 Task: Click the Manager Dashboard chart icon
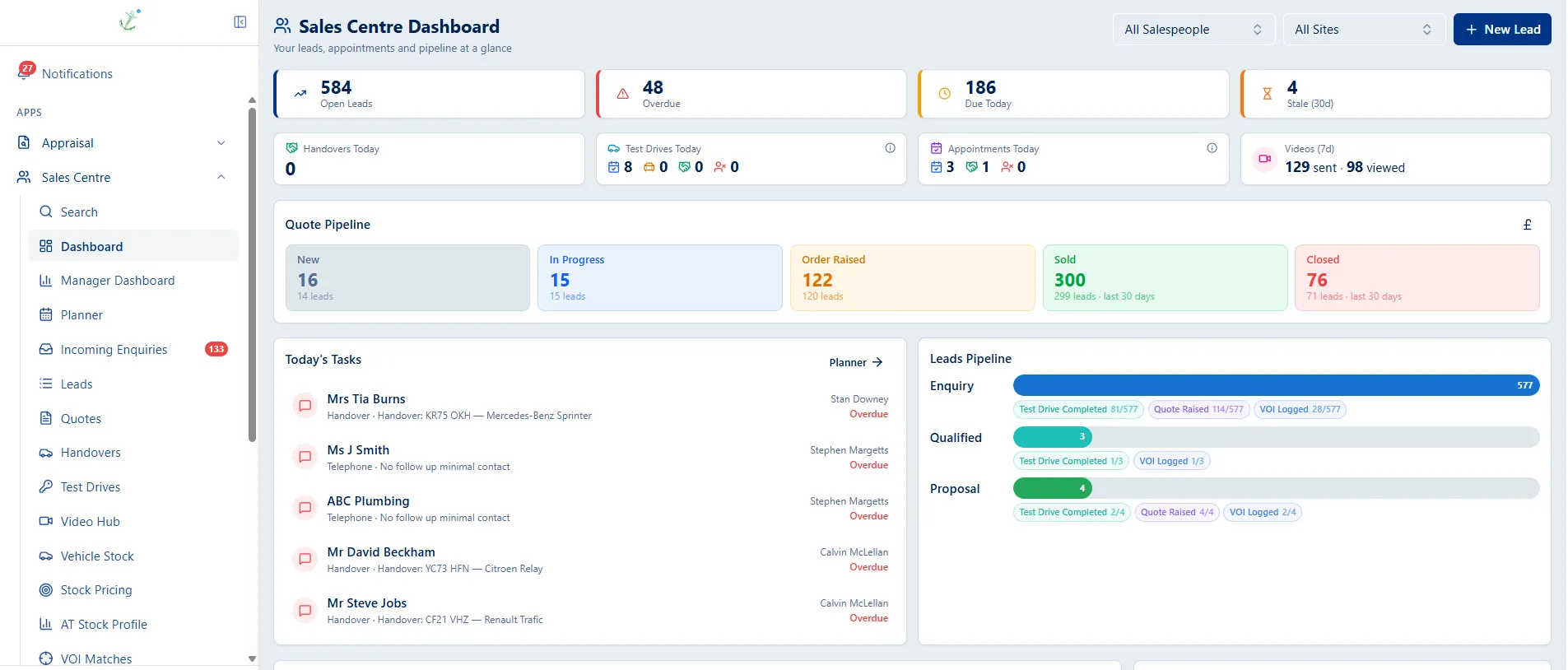point(46,281)
